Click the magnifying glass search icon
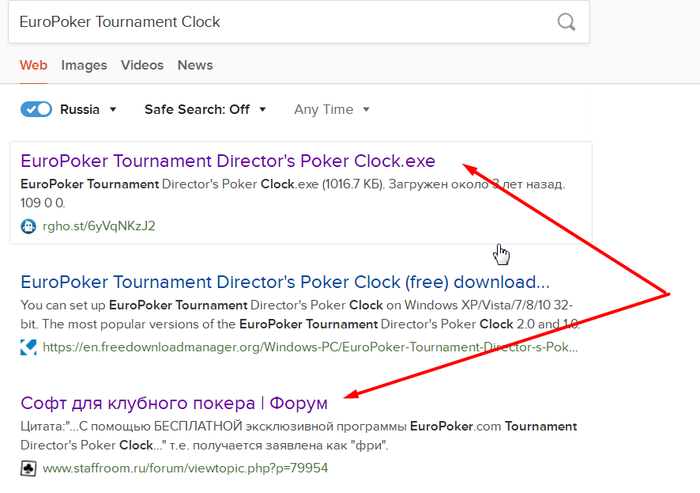This screenshot has width=700, height=493. (x=566, y=22)
